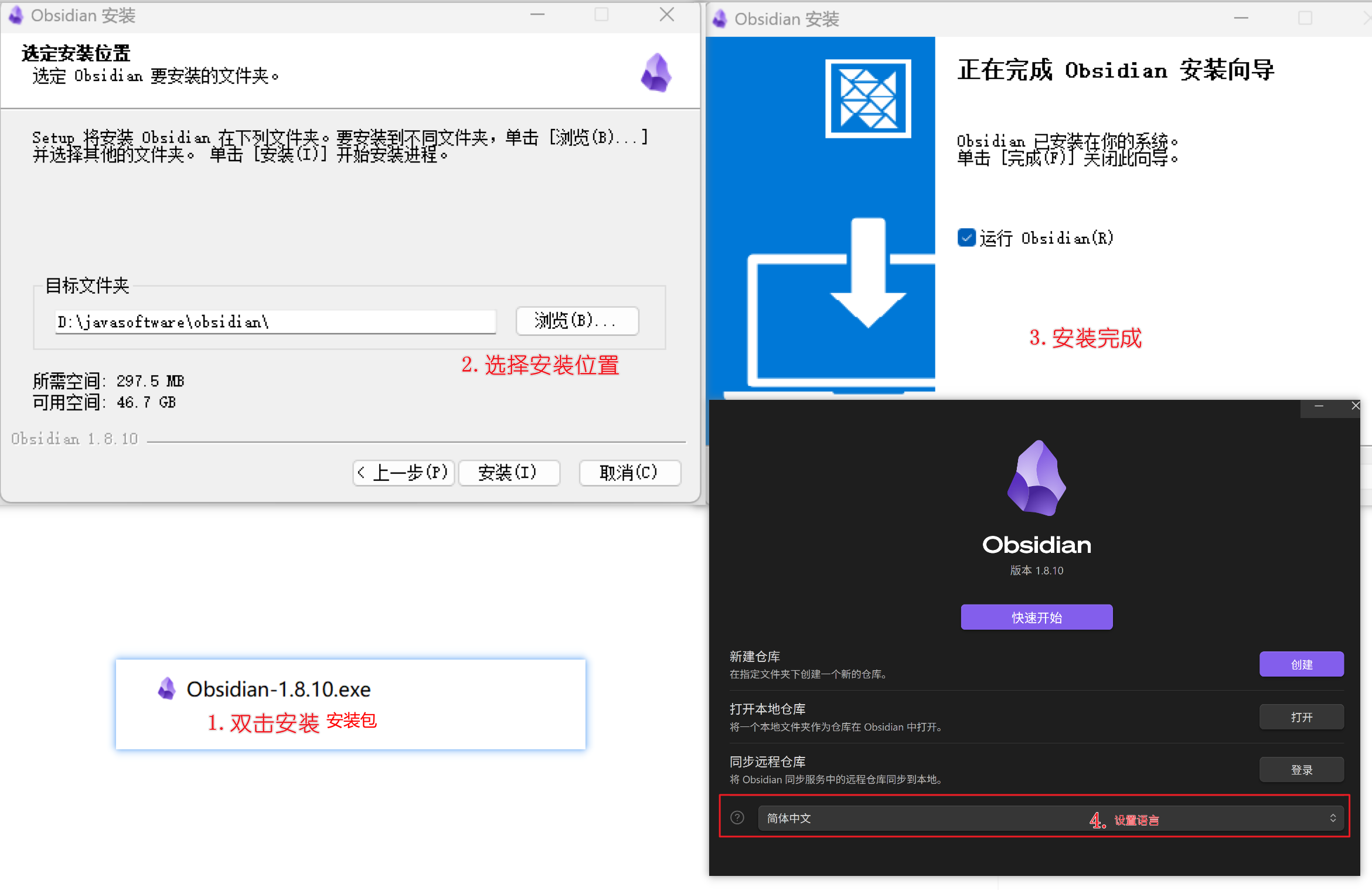Click the Obsidian wordmark in the launcher
Image resolution: width=1372 pixels, height=890 pixels.
[x=1036, y=545]
